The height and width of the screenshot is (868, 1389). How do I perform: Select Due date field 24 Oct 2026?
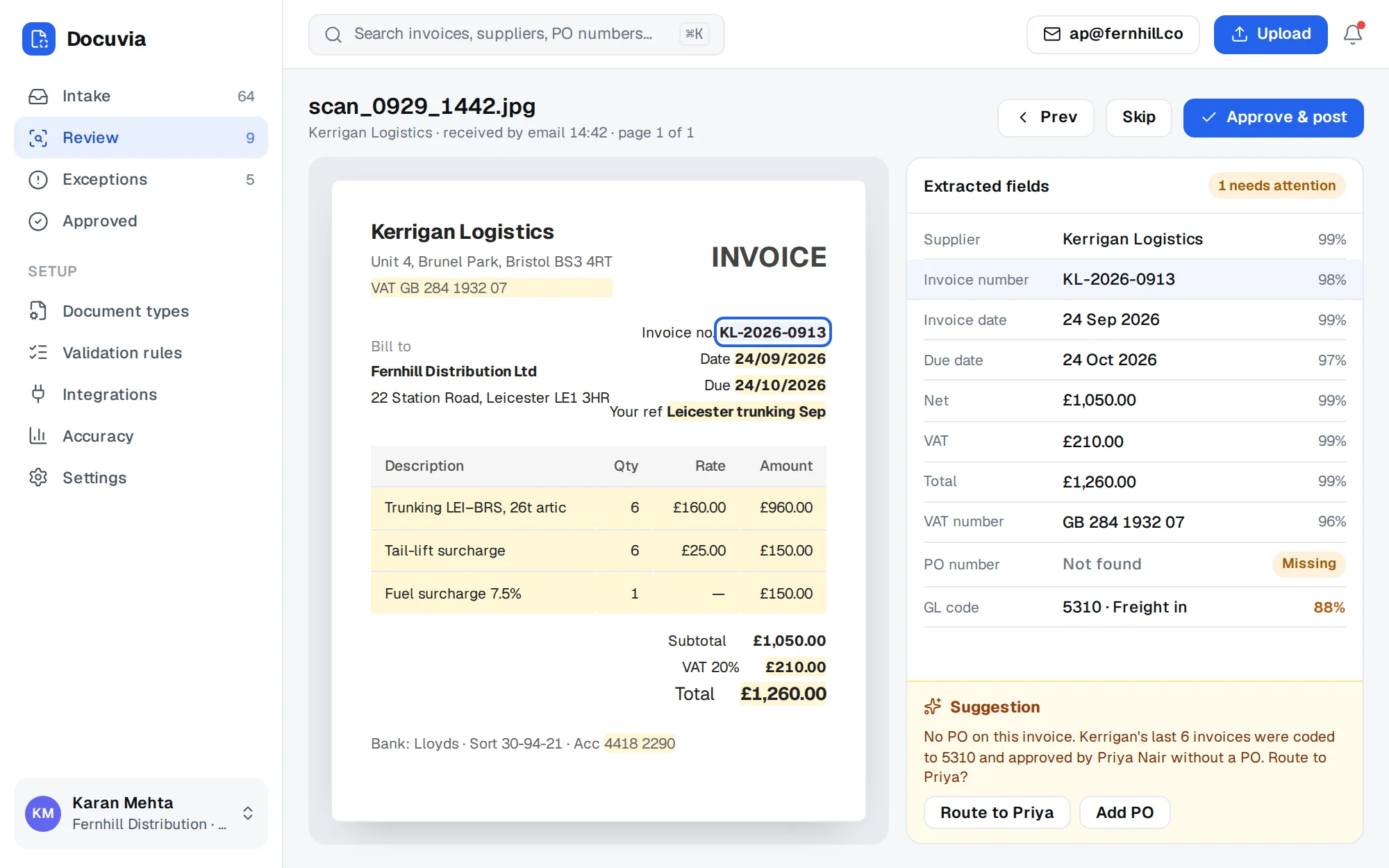[x=1134, y=360]
